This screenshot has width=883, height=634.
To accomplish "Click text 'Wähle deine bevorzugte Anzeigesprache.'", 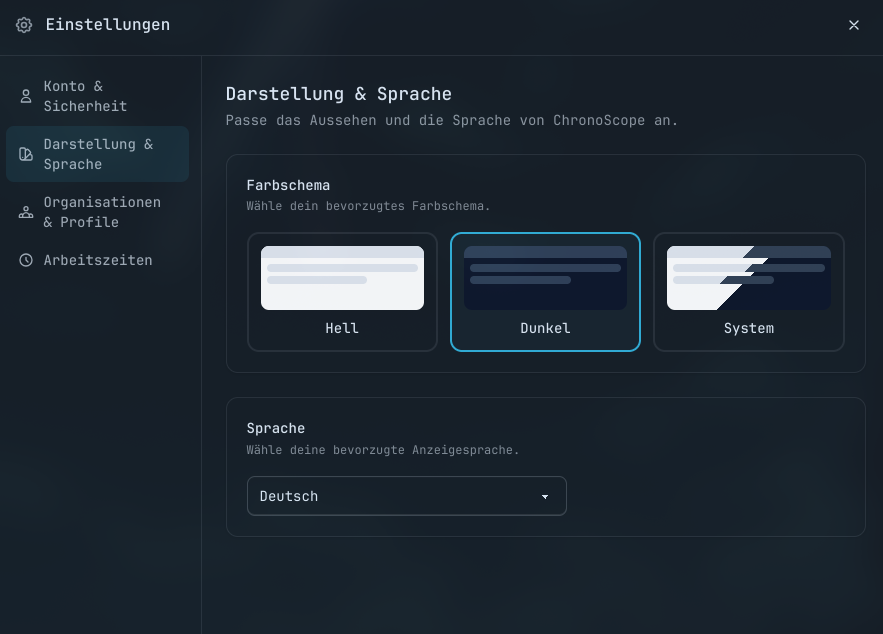I will pyautogui.click(x=383, y=450).
